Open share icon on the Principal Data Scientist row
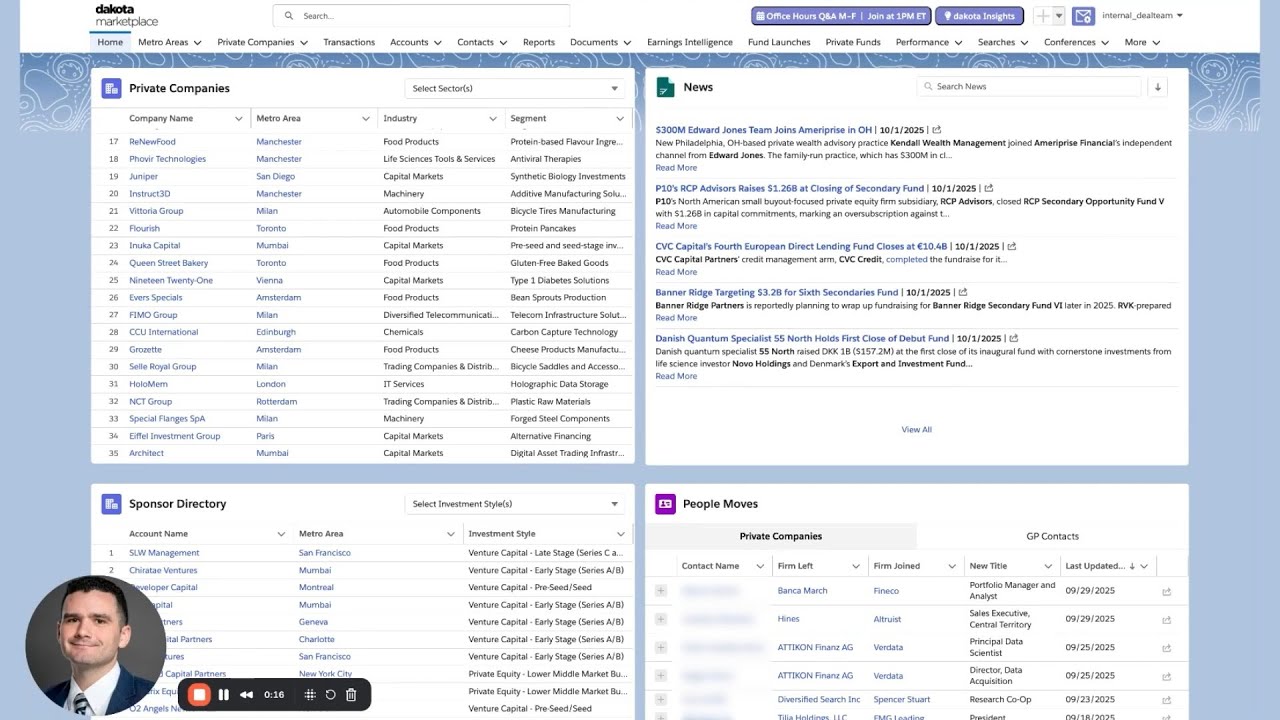This screenshot has width=1280, height=720. click(x=1166, y=648)
